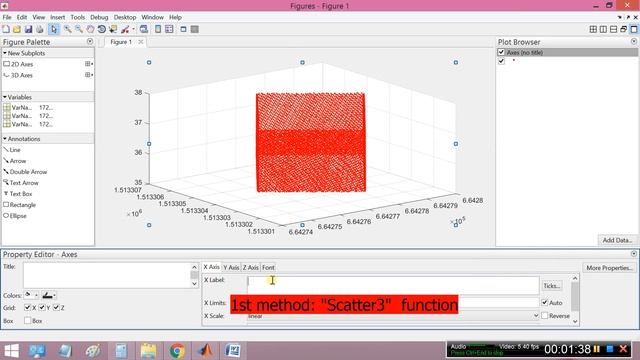Image resolution: width=640 pixels, height=360 pixels.
Task: Click the Add Data button
Action: click(617, 240)
